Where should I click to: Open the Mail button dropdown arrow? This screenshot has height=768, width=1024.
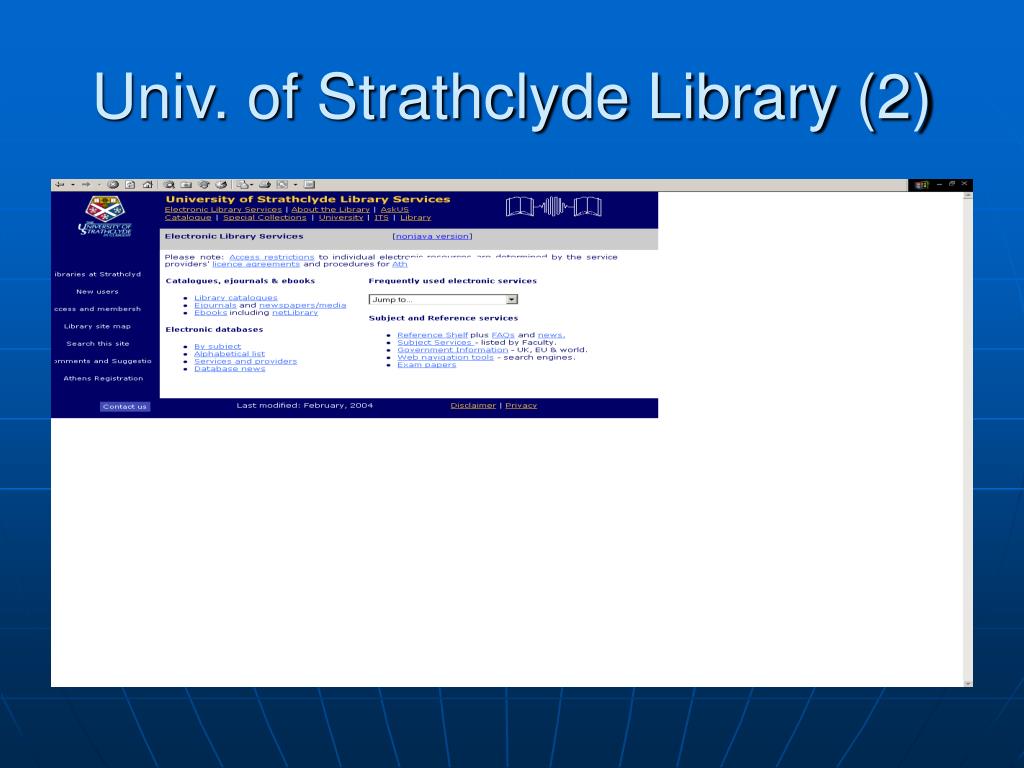251,185
